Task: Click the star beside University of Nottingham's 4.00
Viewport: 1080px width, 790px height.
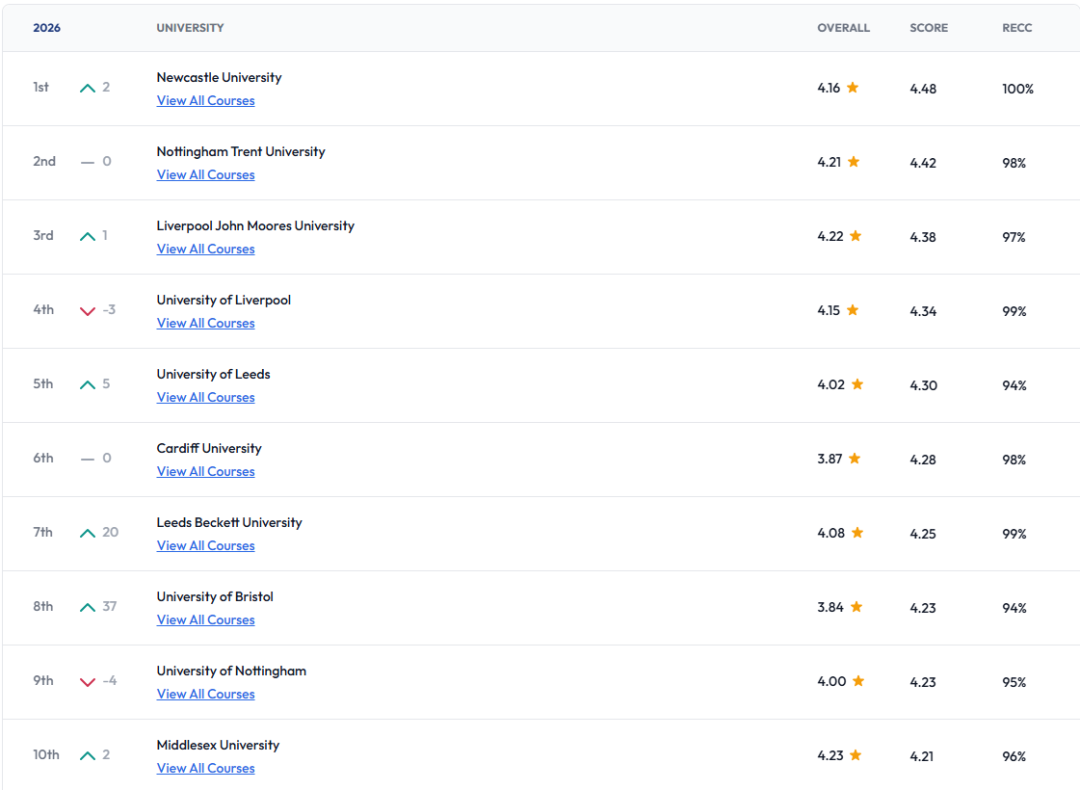Action: [x=858, y=681]
